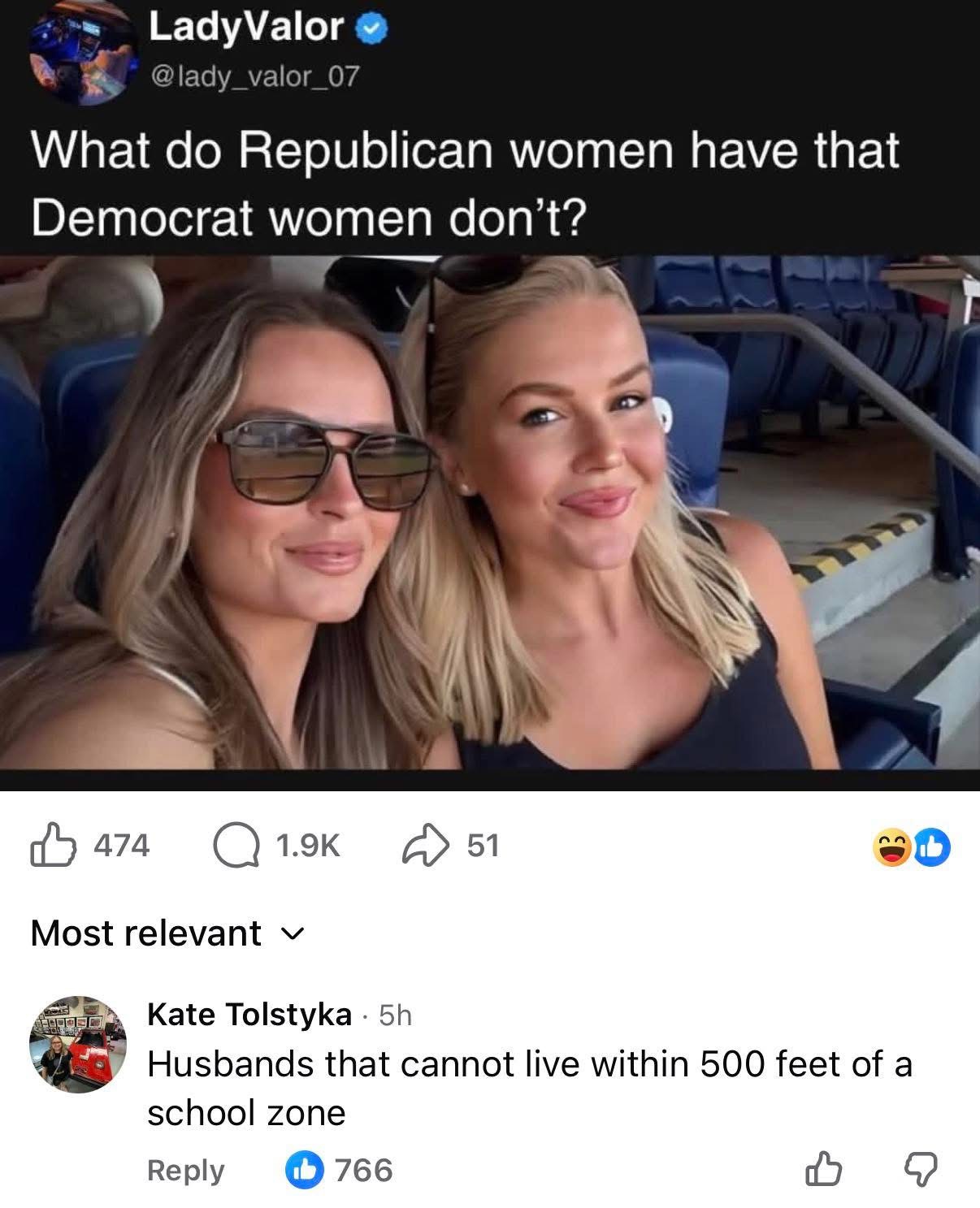Open @lady_valor_07 handle
980x1208 pixels.
254,77
